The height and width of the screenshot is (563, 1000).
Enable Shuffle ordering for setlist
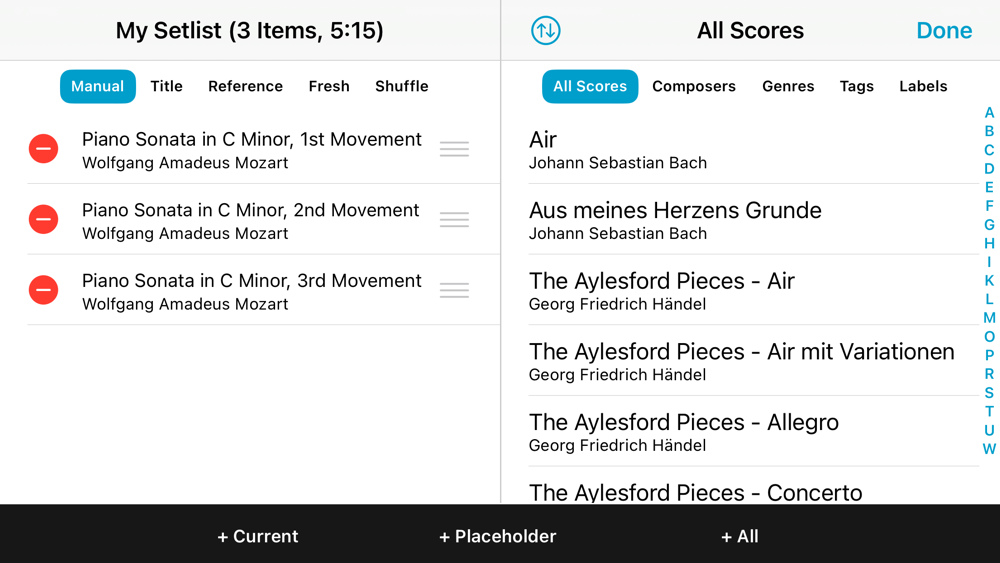[x=402, y=87]
